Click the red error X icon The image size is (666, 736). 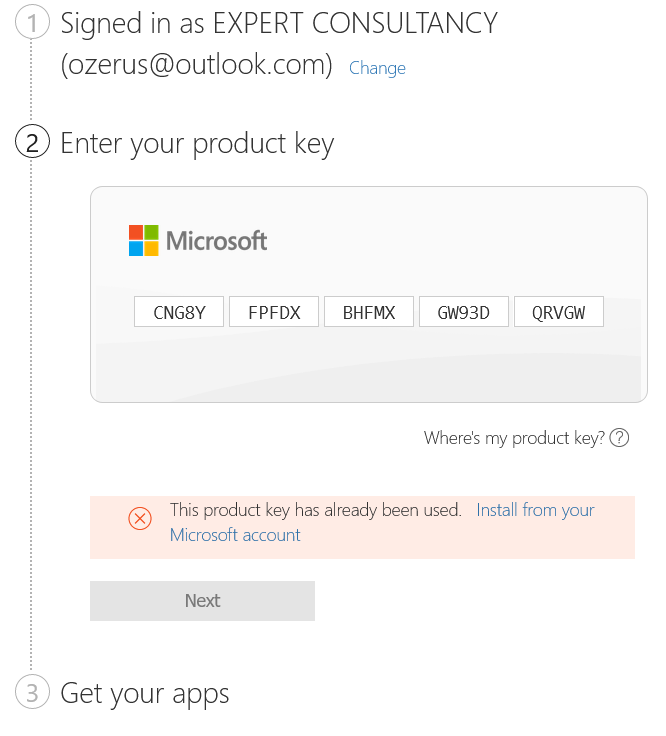click(x=140, y=518)
